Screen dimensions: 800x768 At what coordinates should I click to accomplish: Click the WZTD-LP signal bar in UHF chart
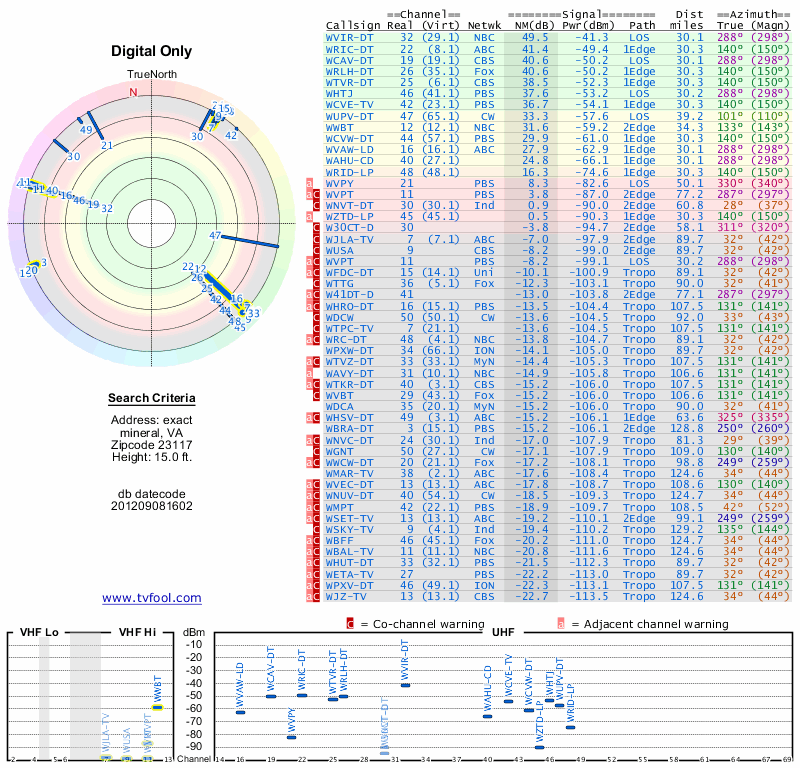click(x=539, y=748)
